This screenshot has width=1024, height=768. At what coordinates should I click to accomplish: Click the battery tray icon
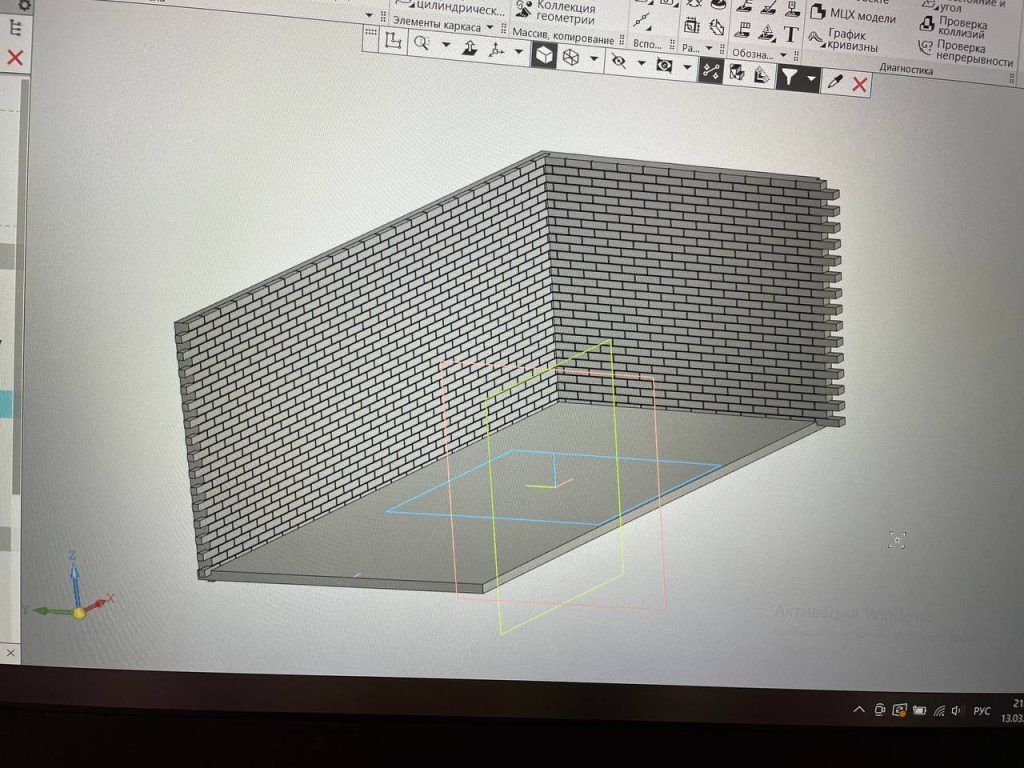tap(920, 711)
